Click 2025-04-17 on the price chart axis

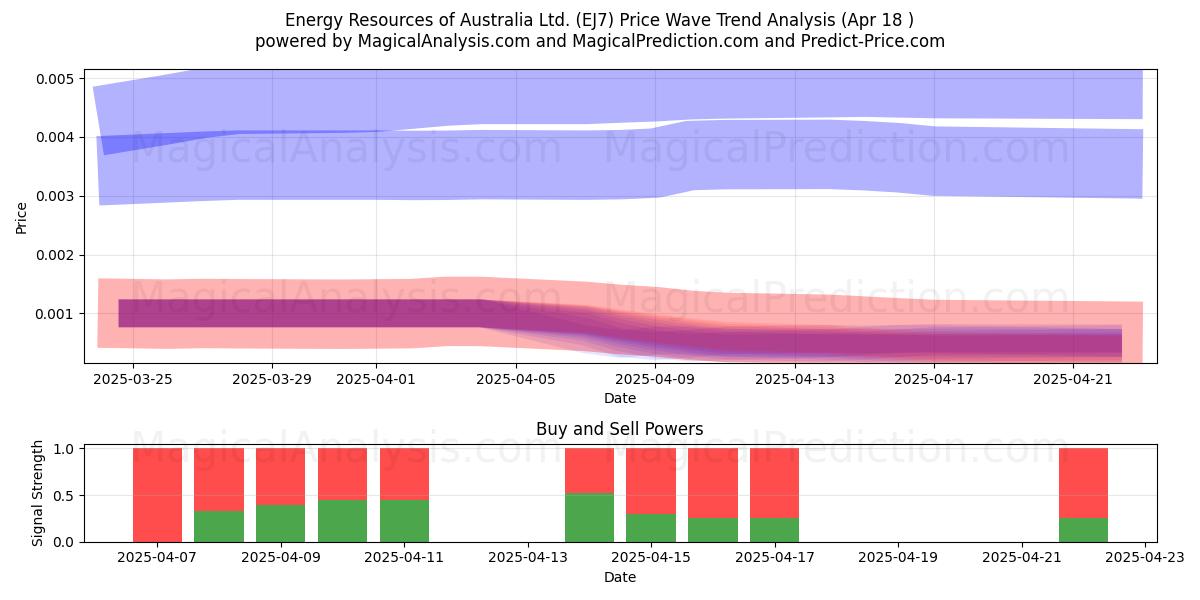click(933, 380)
